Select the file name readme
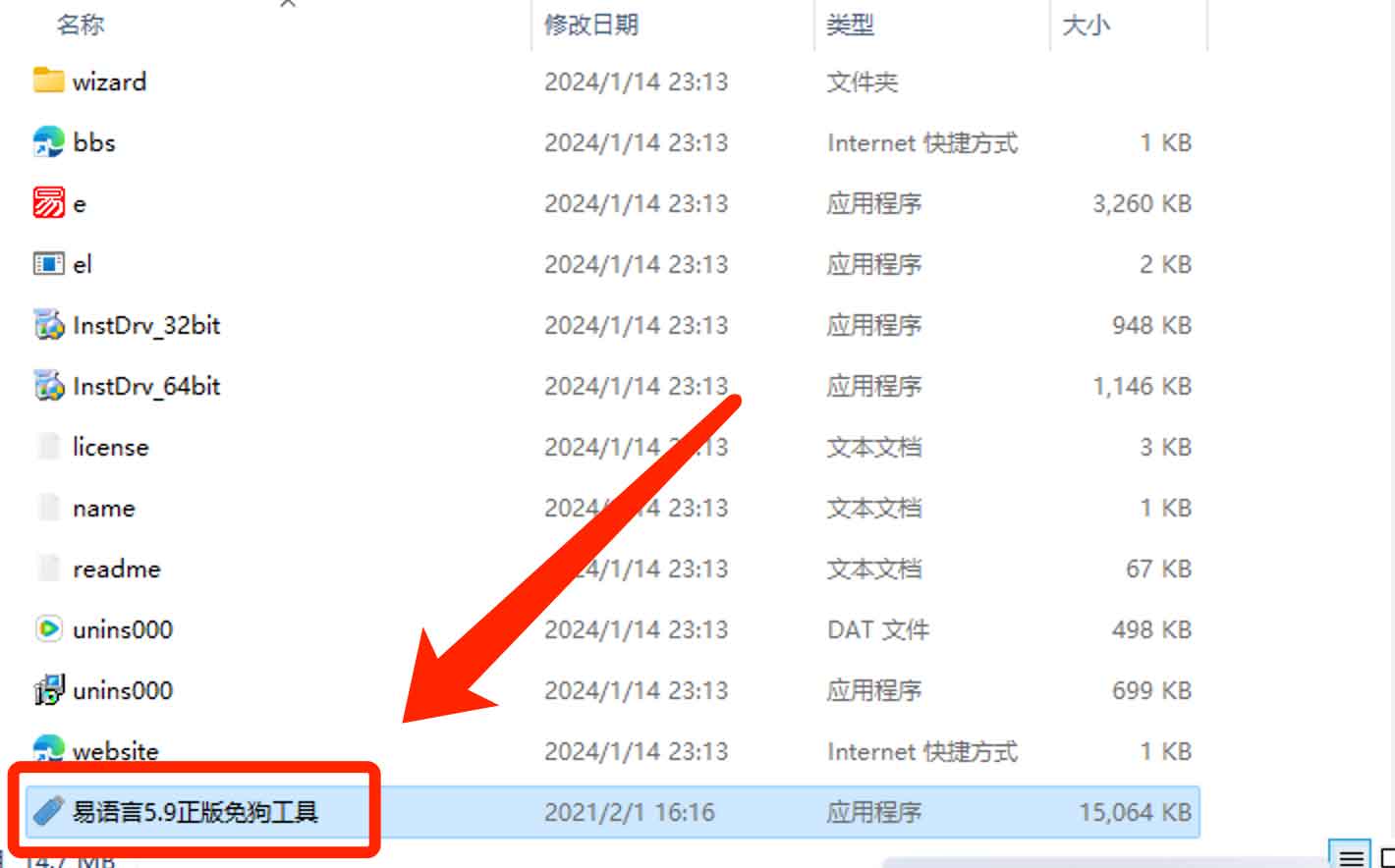Screen dimensions: 1395x868 [x=116, y=569]
